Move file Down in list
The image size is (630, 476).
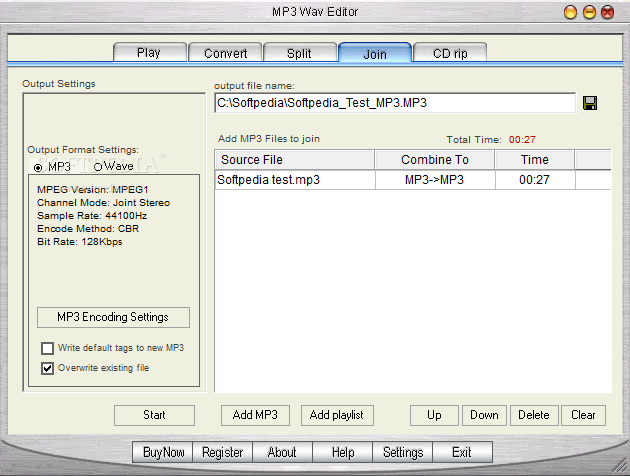pos(484,415)
